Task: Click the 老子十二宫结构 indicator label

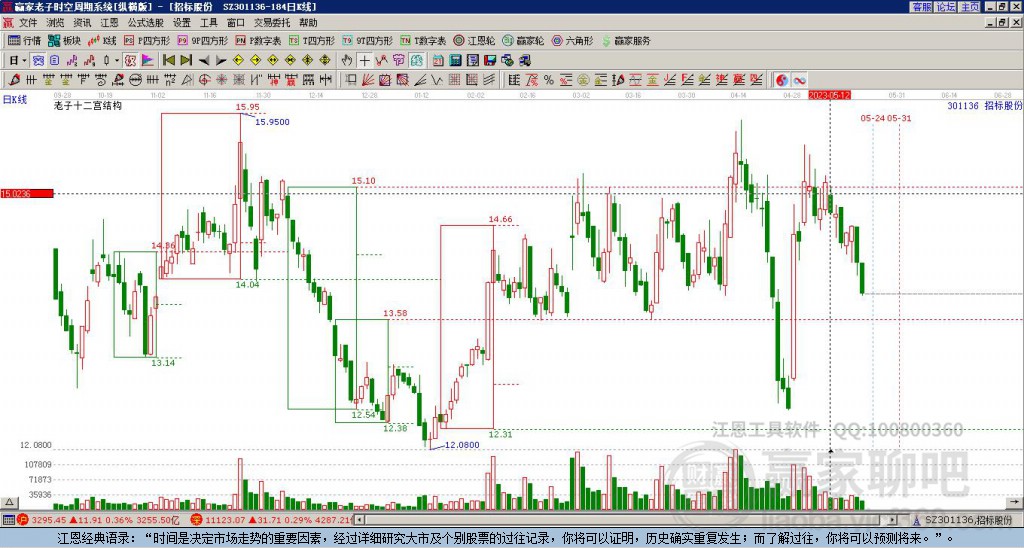Action: point(88,105)
